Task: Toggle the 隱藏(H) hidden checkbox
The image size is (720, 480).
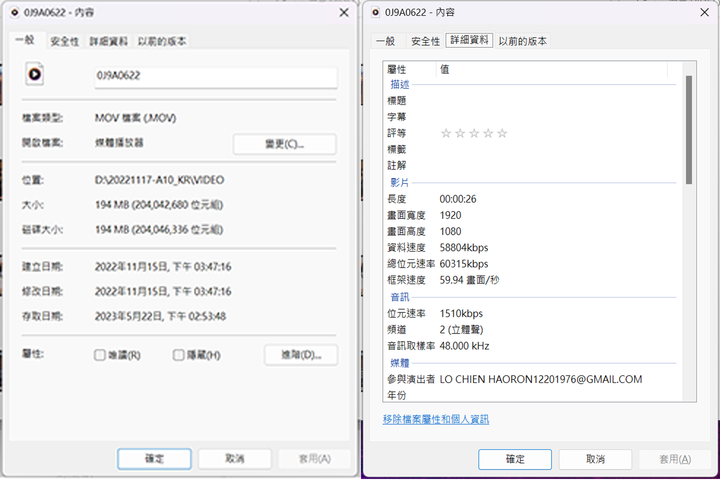Action: click(x=179, y=355)
